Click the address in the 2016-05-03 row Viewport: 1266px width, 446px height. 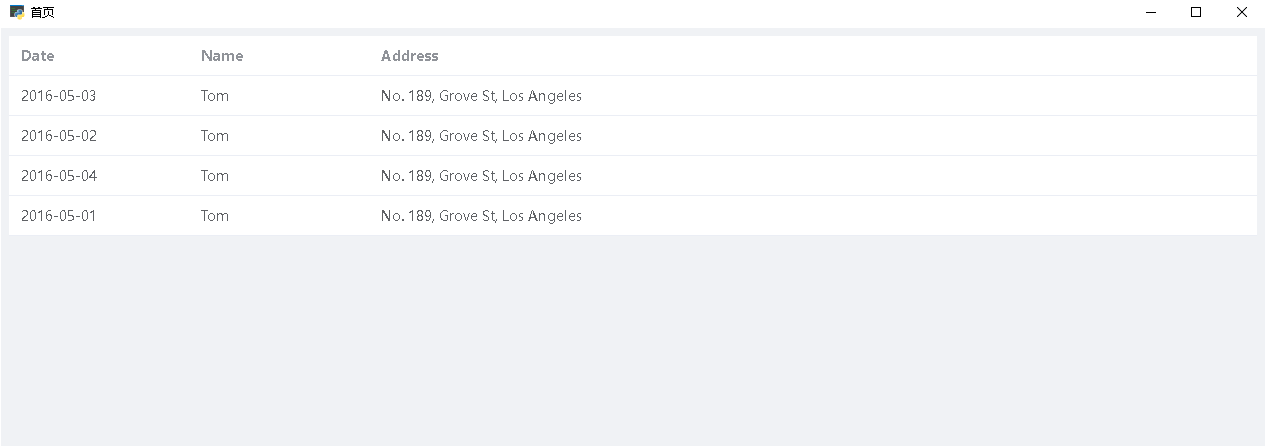(481, 96)
